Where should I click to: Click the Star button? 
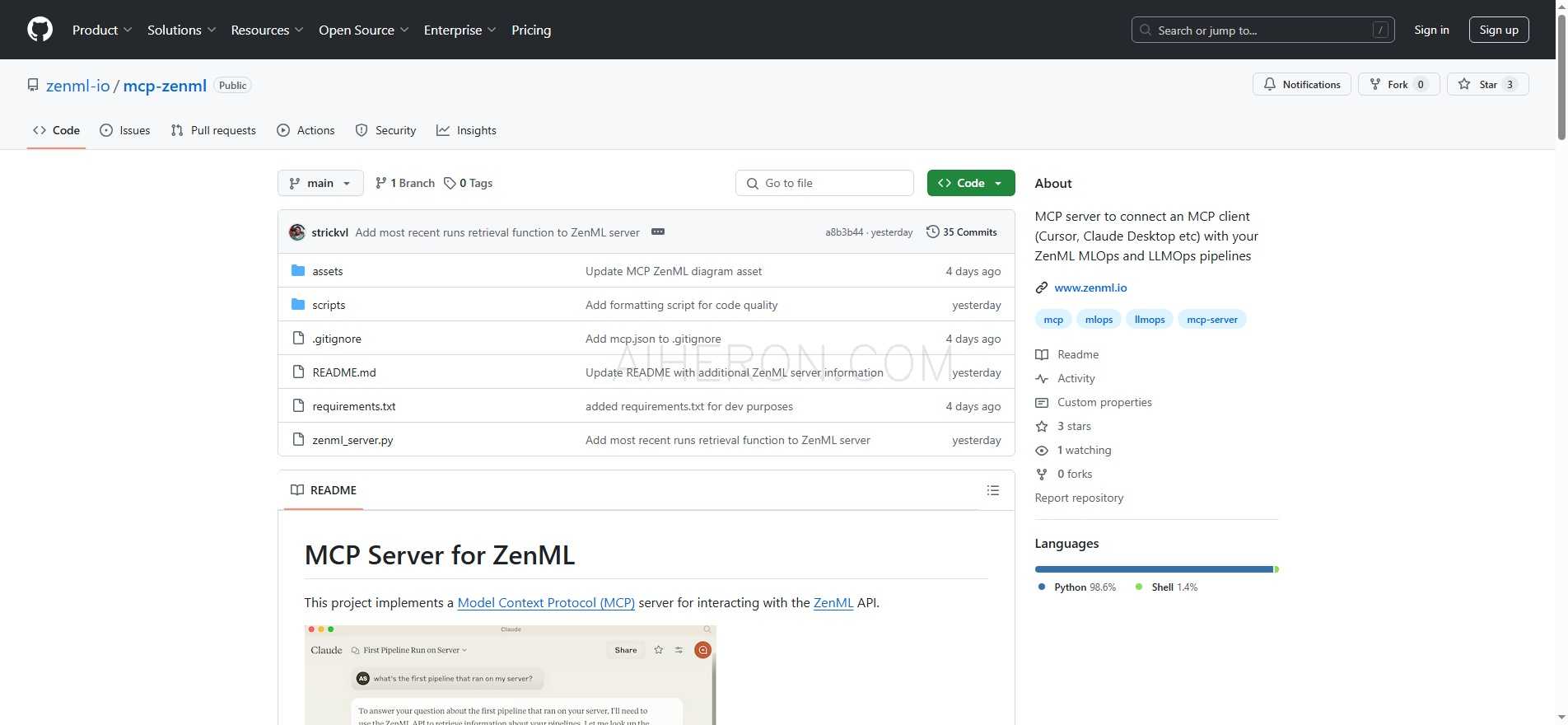pyautogui.click(x=1487, y=84)
